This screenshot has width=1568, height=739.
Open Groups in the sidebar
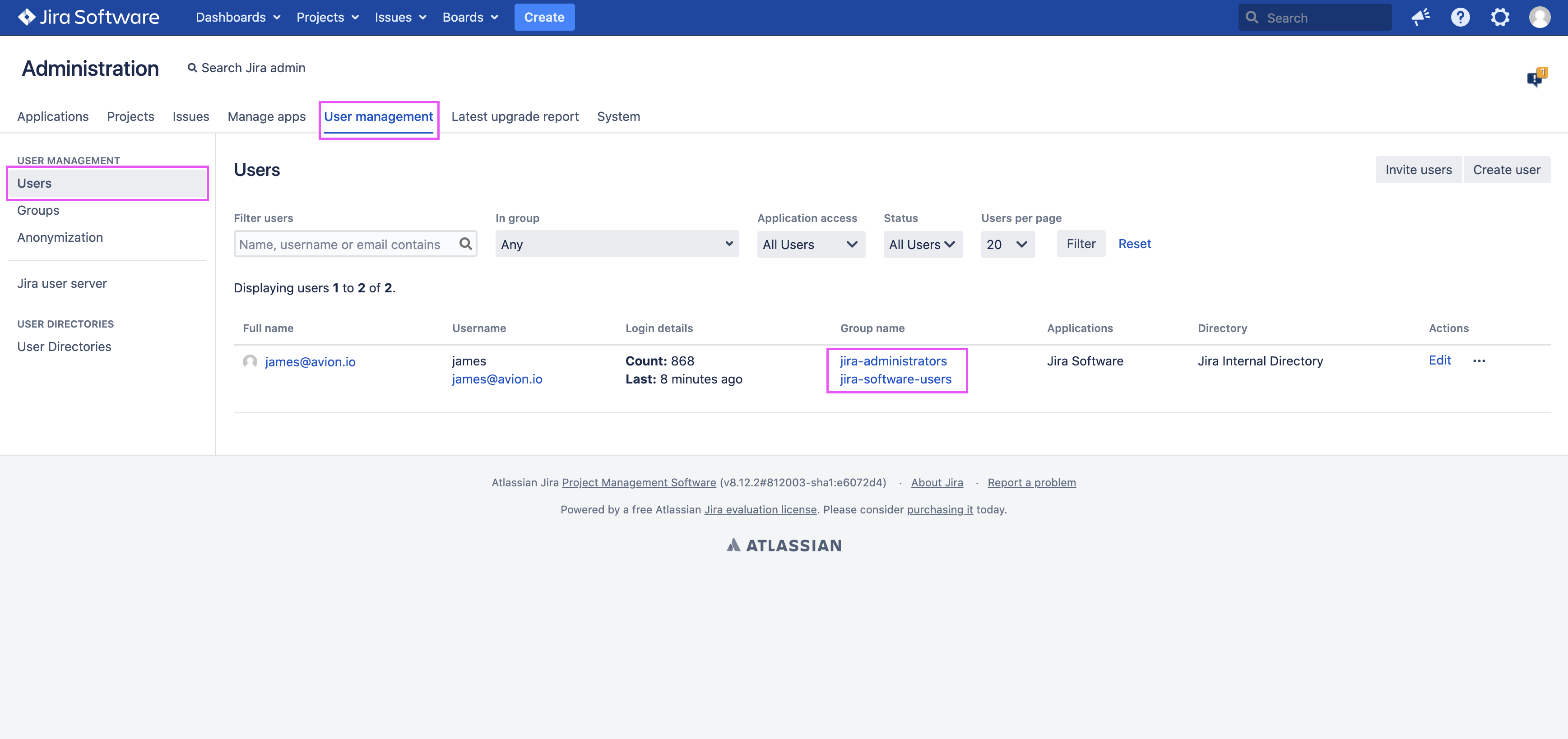[38, 210]
